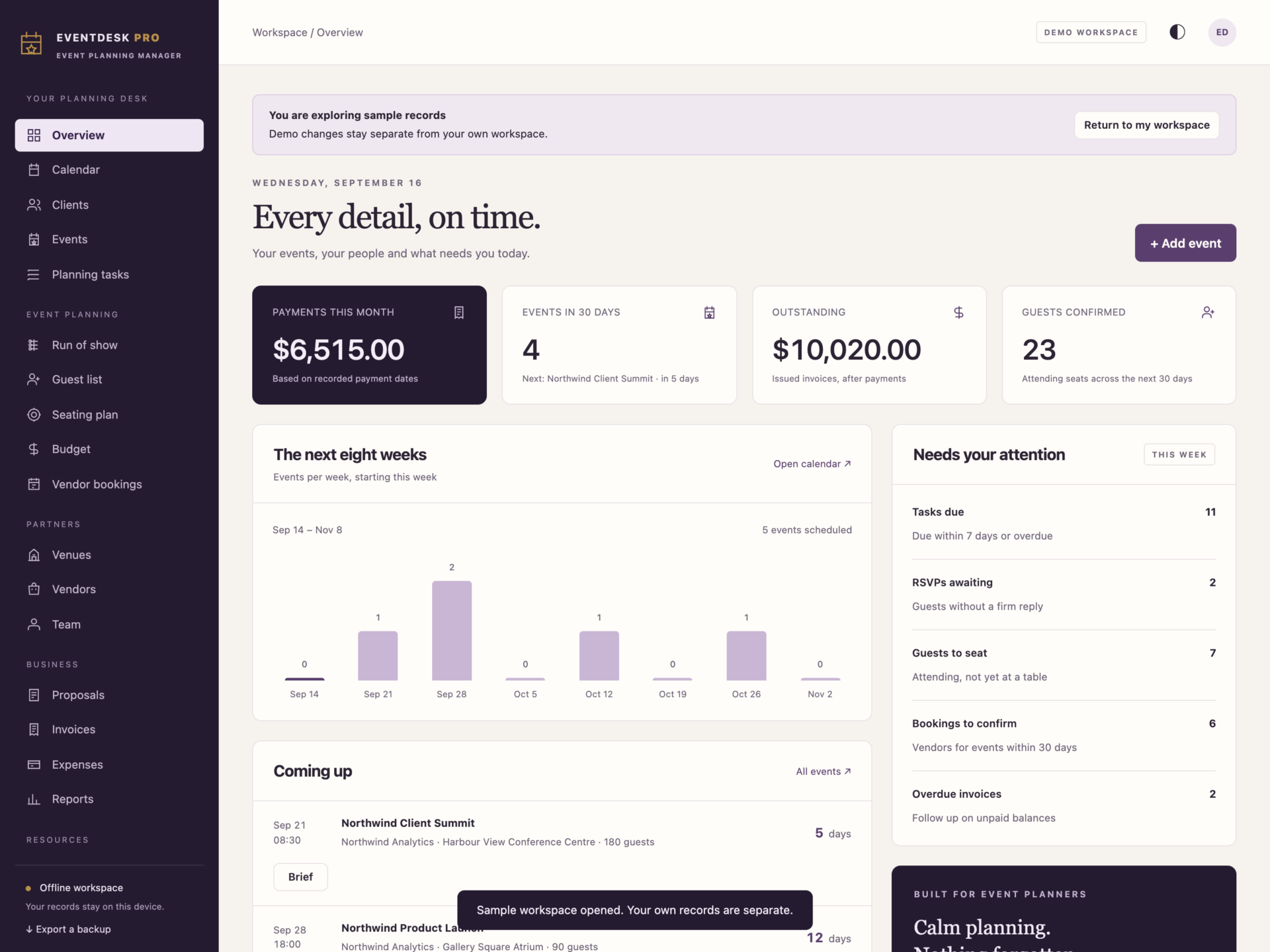Viewport: 1270px width, 952px height.
Task: Click the Oct 26 bar in chart
Action: (x=746, y=655)
